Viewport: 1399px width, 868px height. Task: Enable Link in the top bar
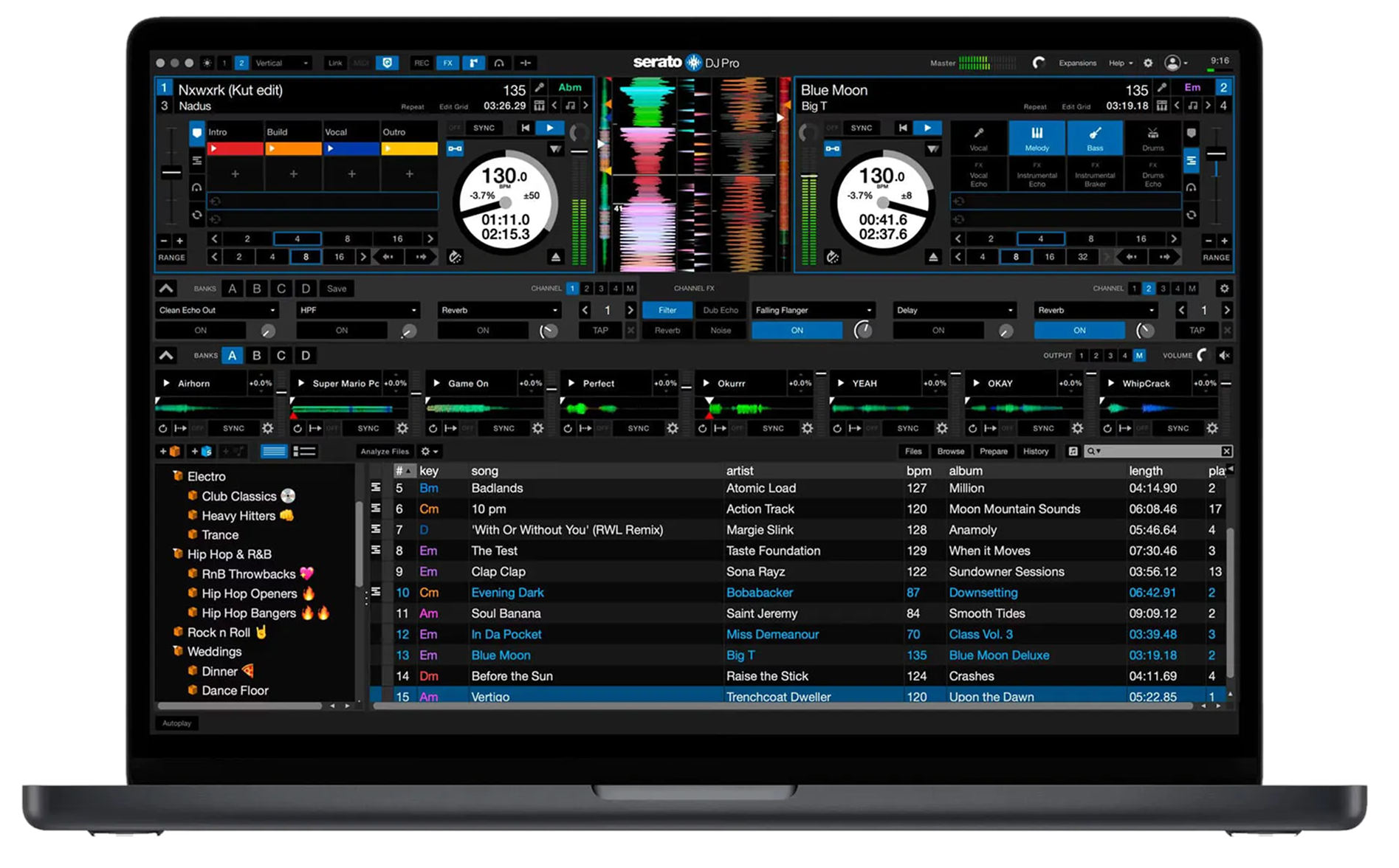pos(335,63)
